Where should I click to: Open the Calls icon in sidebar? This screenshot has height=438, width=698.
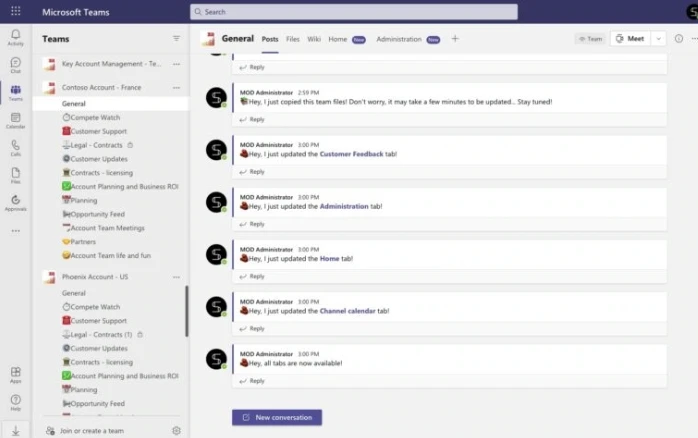[x=15, y=148]
